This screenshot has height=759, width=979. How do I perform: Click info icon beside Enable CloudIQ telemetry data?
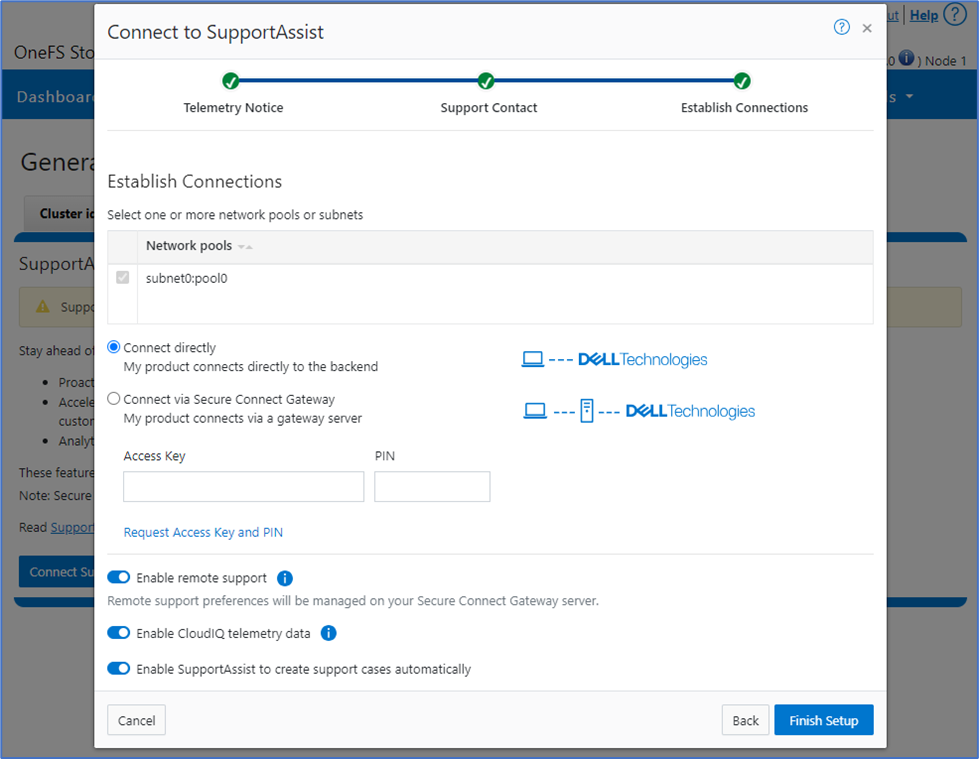[328, 633]
